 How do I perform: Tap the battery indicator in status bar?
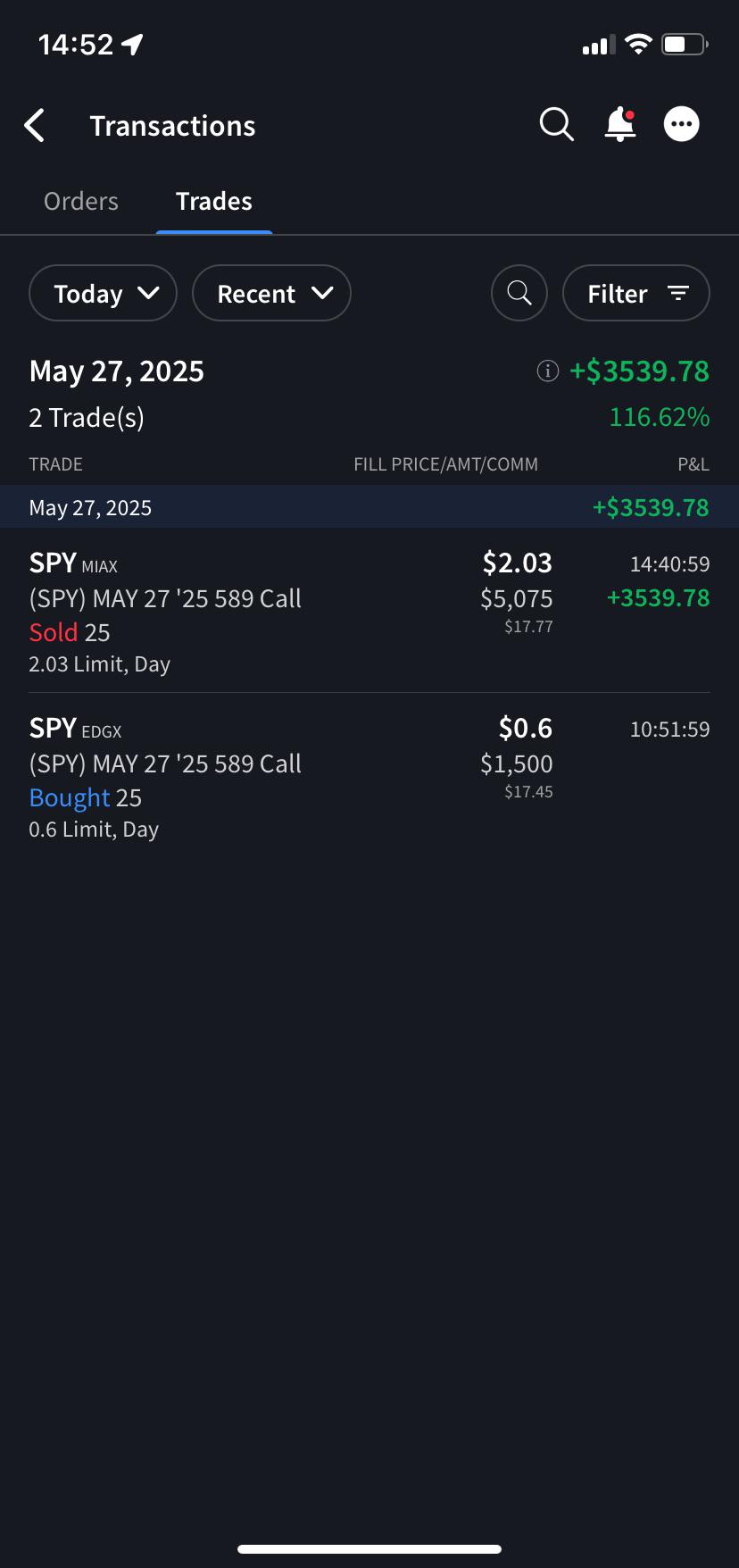click(x=685, y=44)
